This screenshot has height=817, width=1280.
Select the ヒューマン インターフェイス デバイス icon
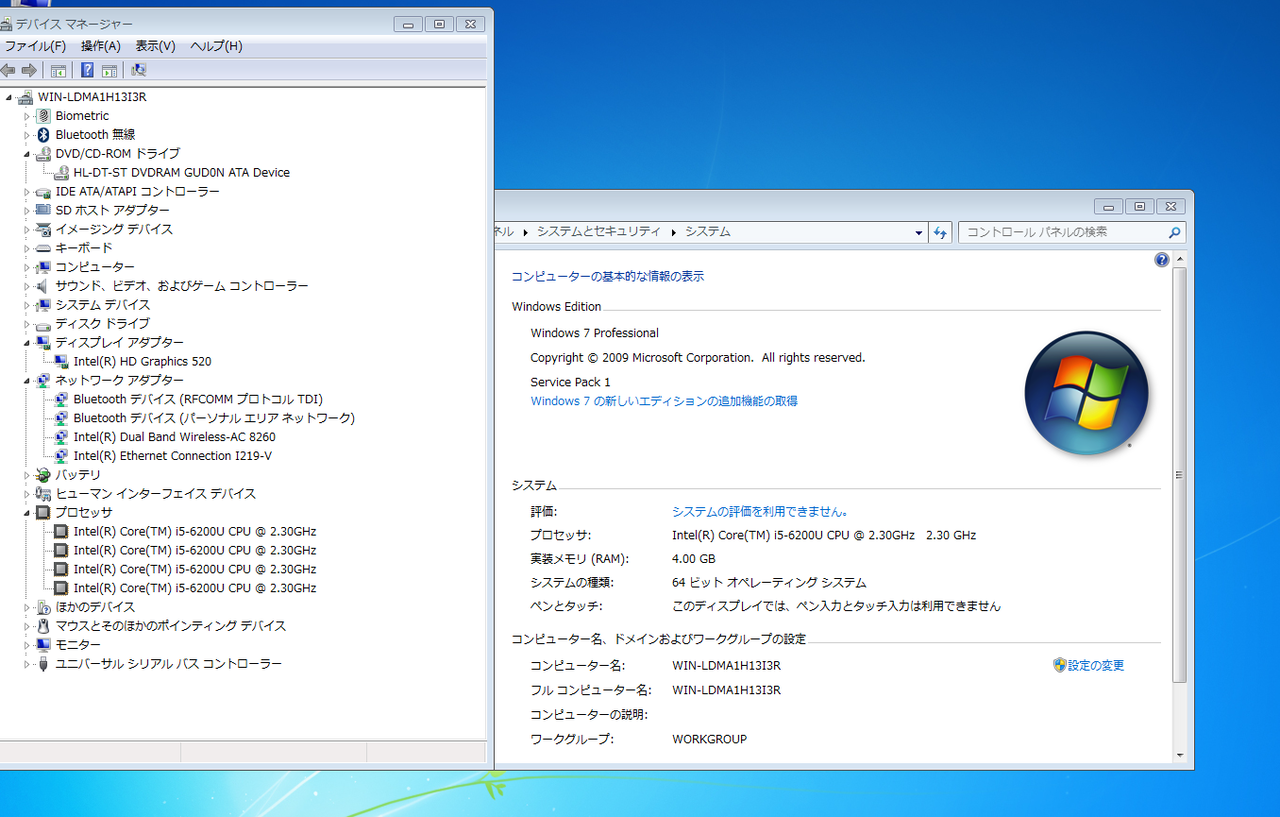pos(43,494)
